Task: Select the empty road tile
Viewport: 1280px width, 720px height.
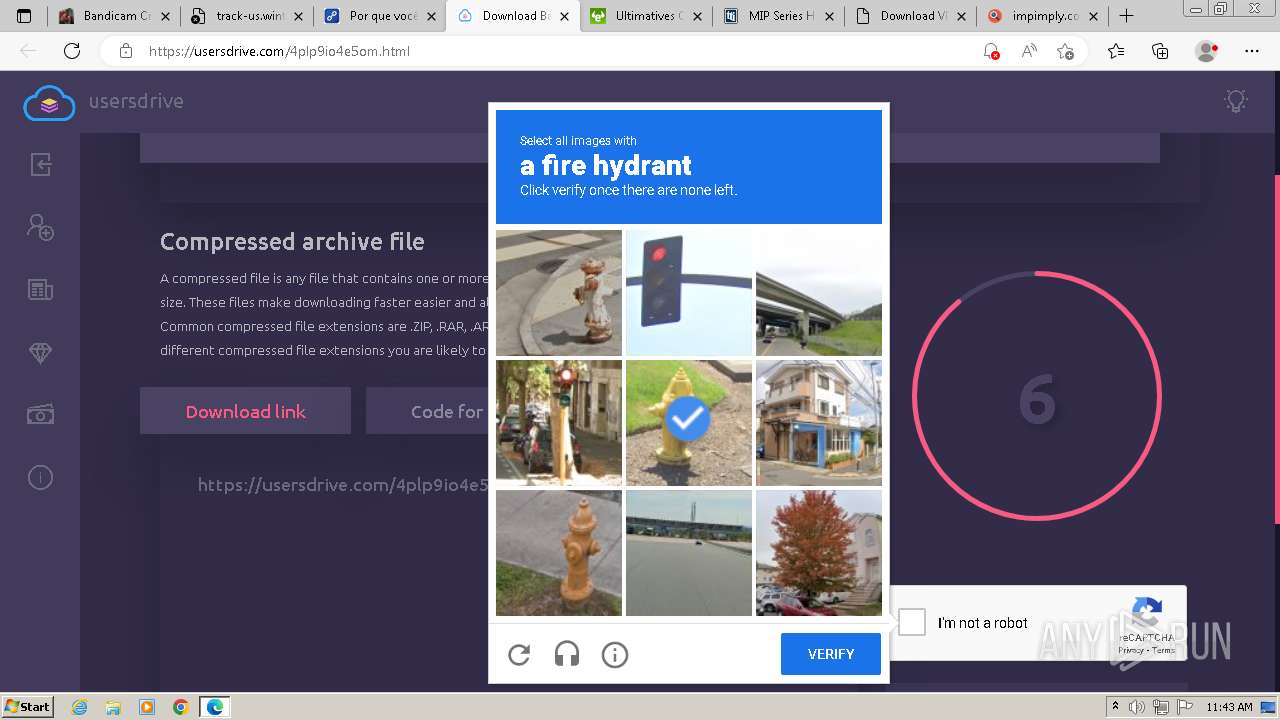Action: click(x=689, y=553)
